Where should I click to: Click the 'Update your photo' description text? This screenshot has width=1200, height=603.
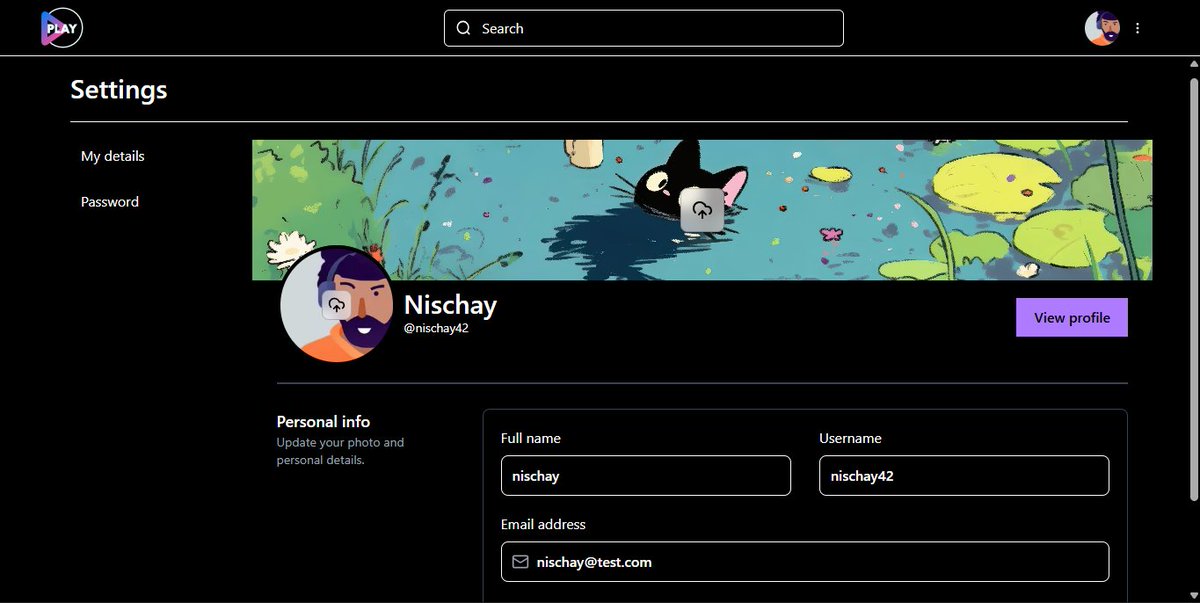[x=340, y=451]
